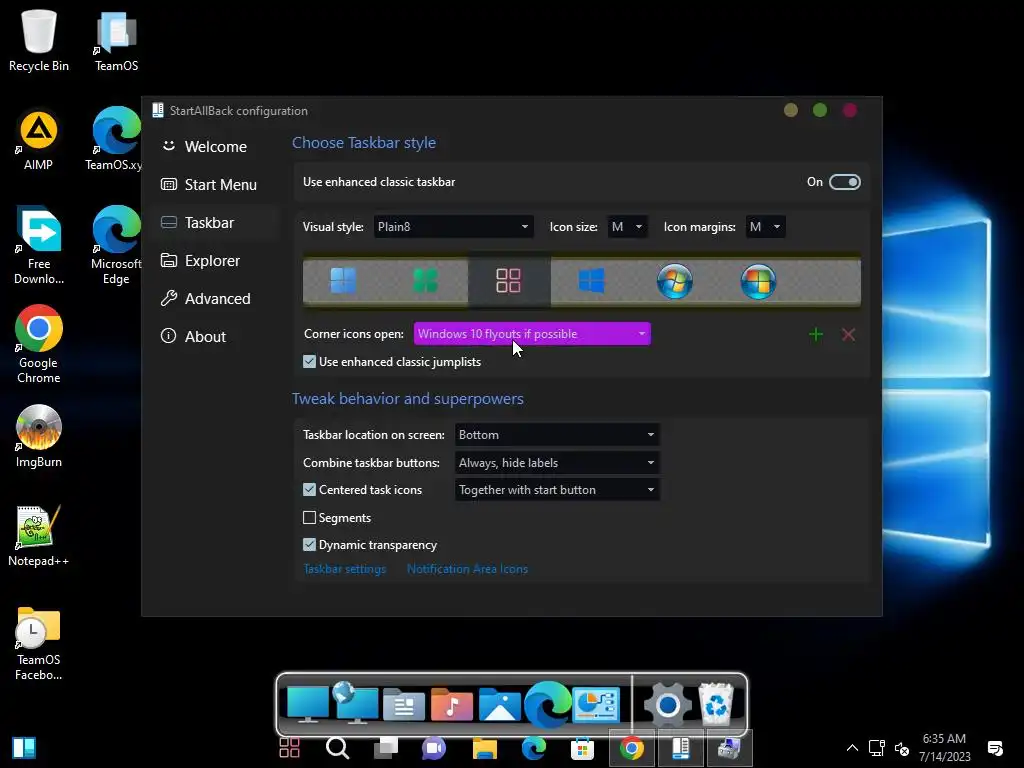Switch to Chrome on the taskbar

tap(632, 748)
